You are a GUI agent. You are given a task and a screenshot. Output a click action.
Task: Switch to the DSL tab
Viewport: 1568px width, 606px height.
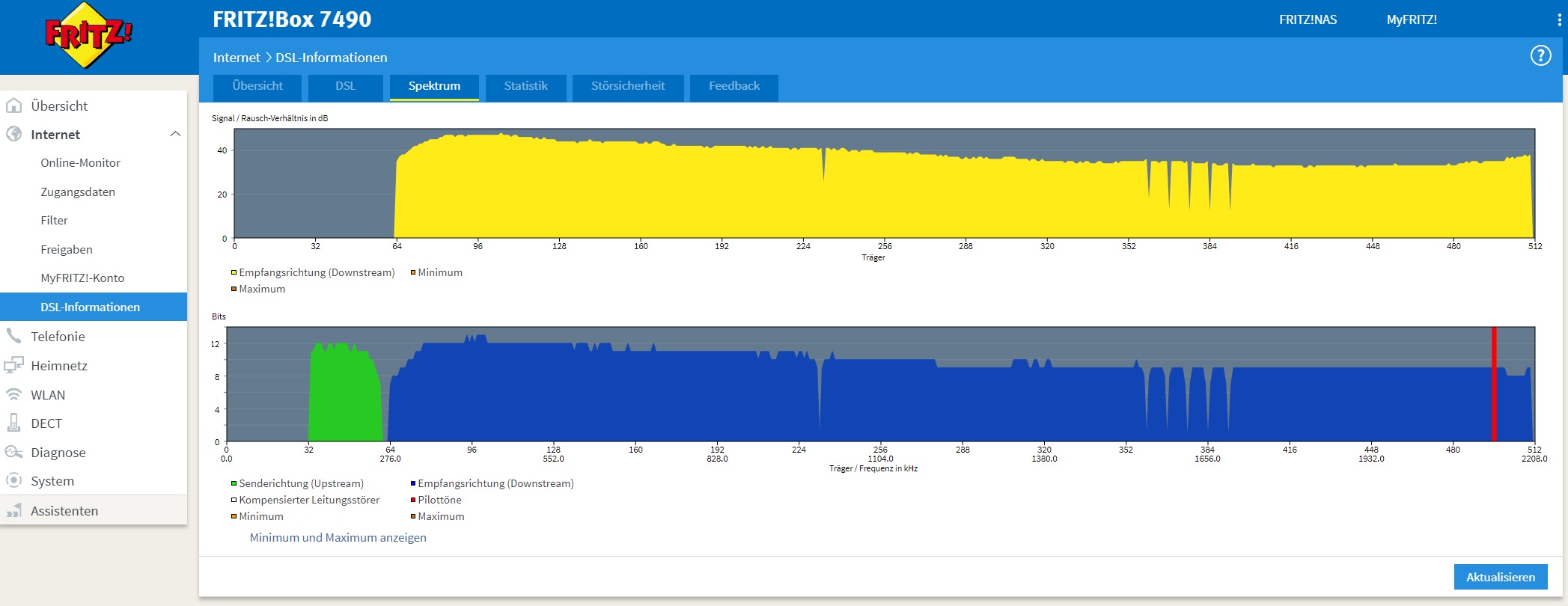[346, 87]
